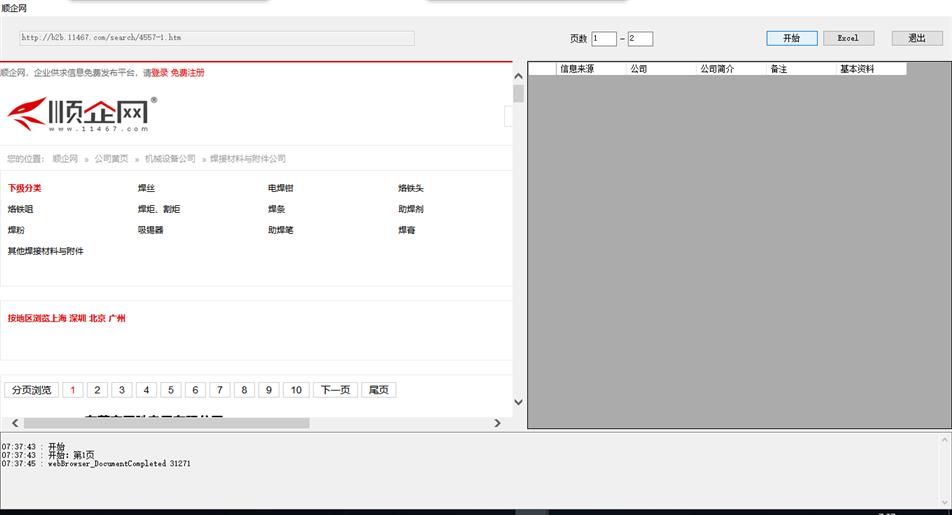Browse companies in 深圳

pos(78,318)
